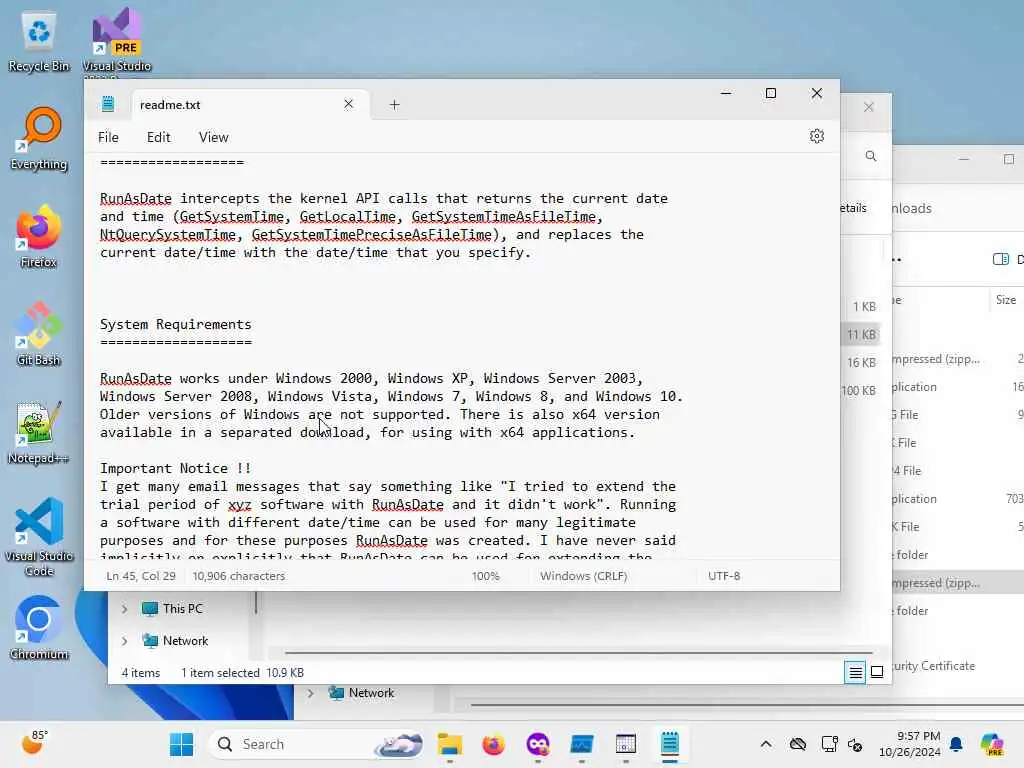1024x768 pixels.
Task: Open Visual Studio Code desktop shortcut
Action: point(39,537)
